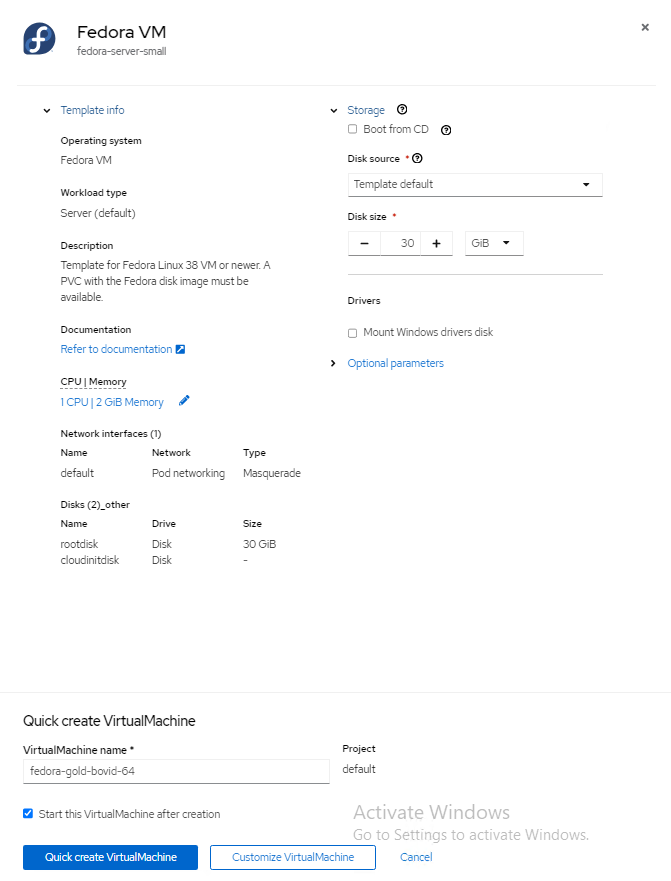Edit CPU and Memory via pencil icon

pyautogui.click(x=184, y=402)
